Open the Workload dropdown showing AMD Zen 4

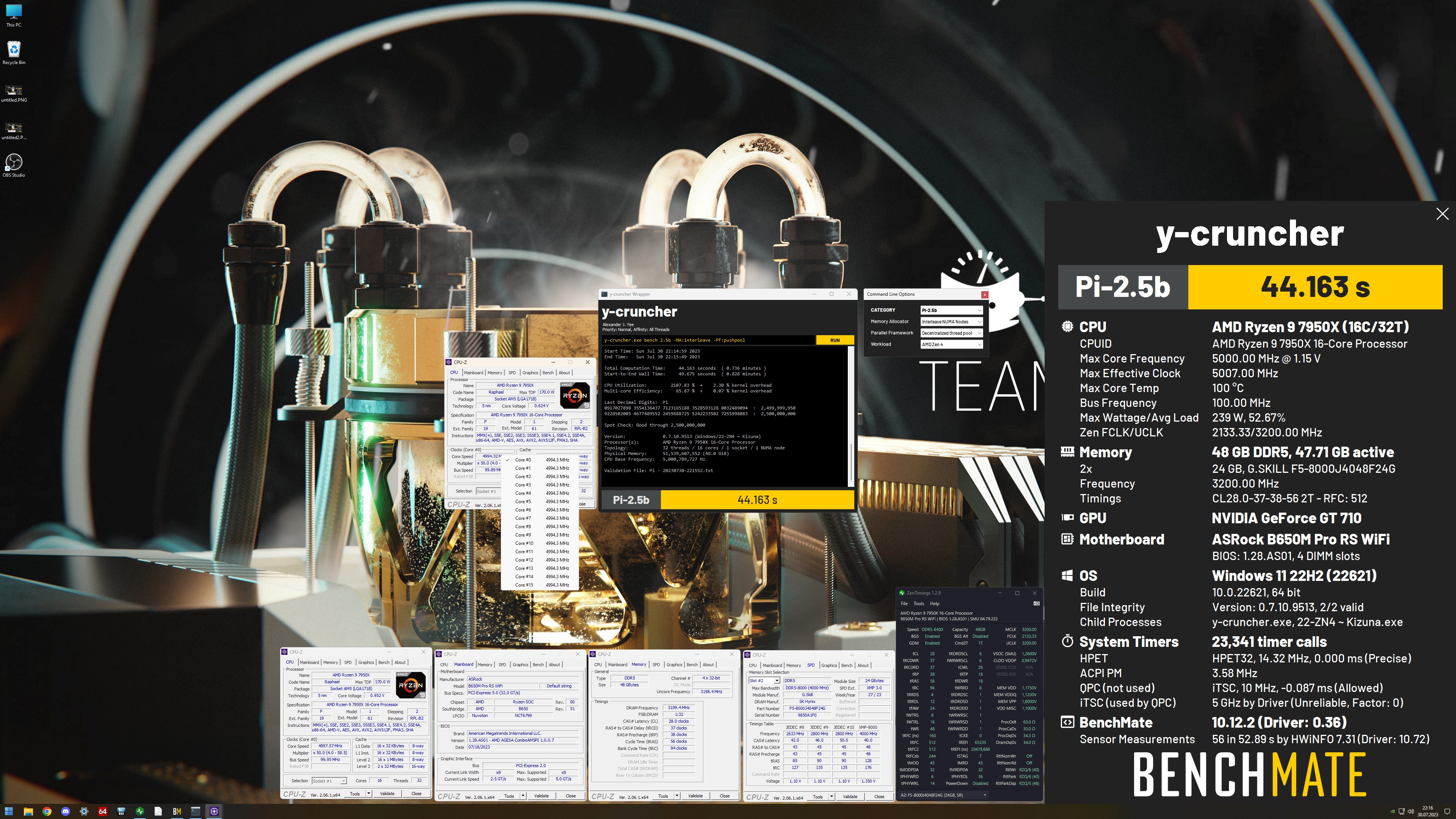click(951, 344)
